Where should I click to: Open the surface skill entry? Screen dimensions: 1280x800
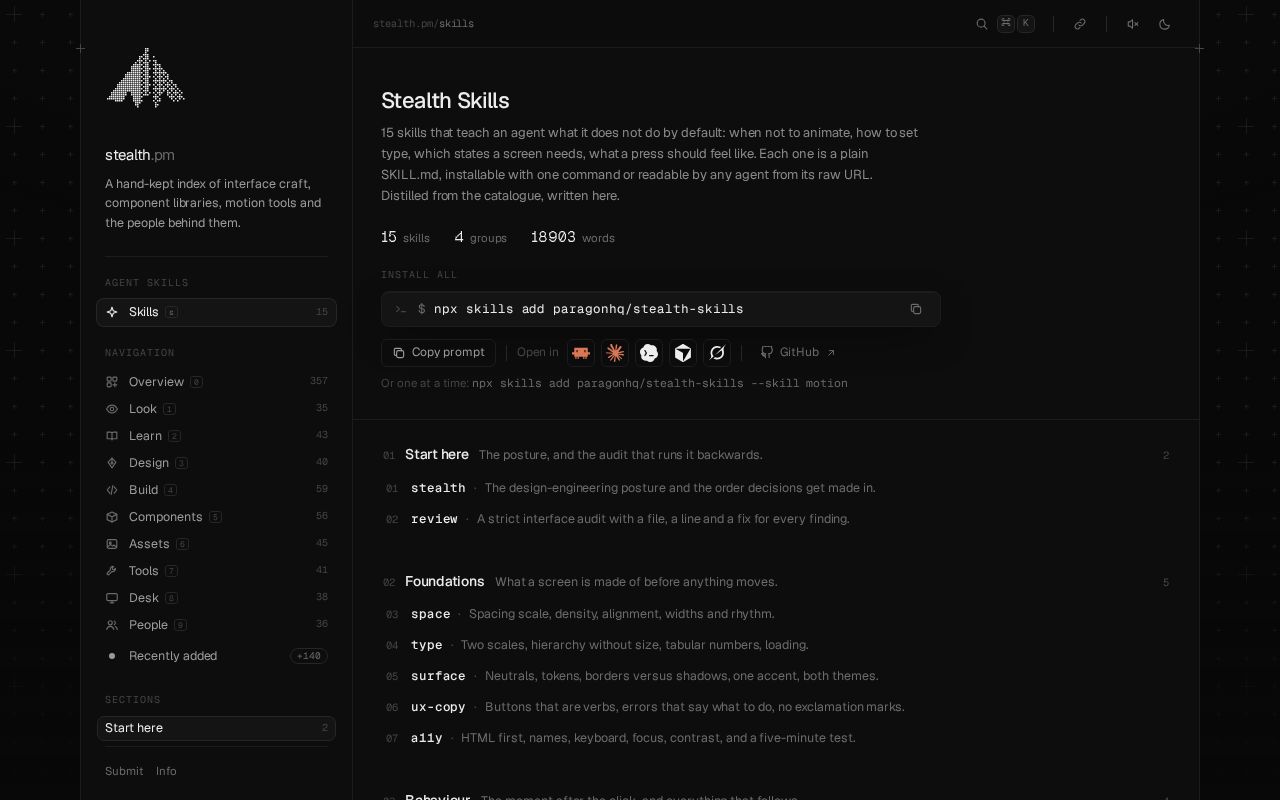coord(776,676)
